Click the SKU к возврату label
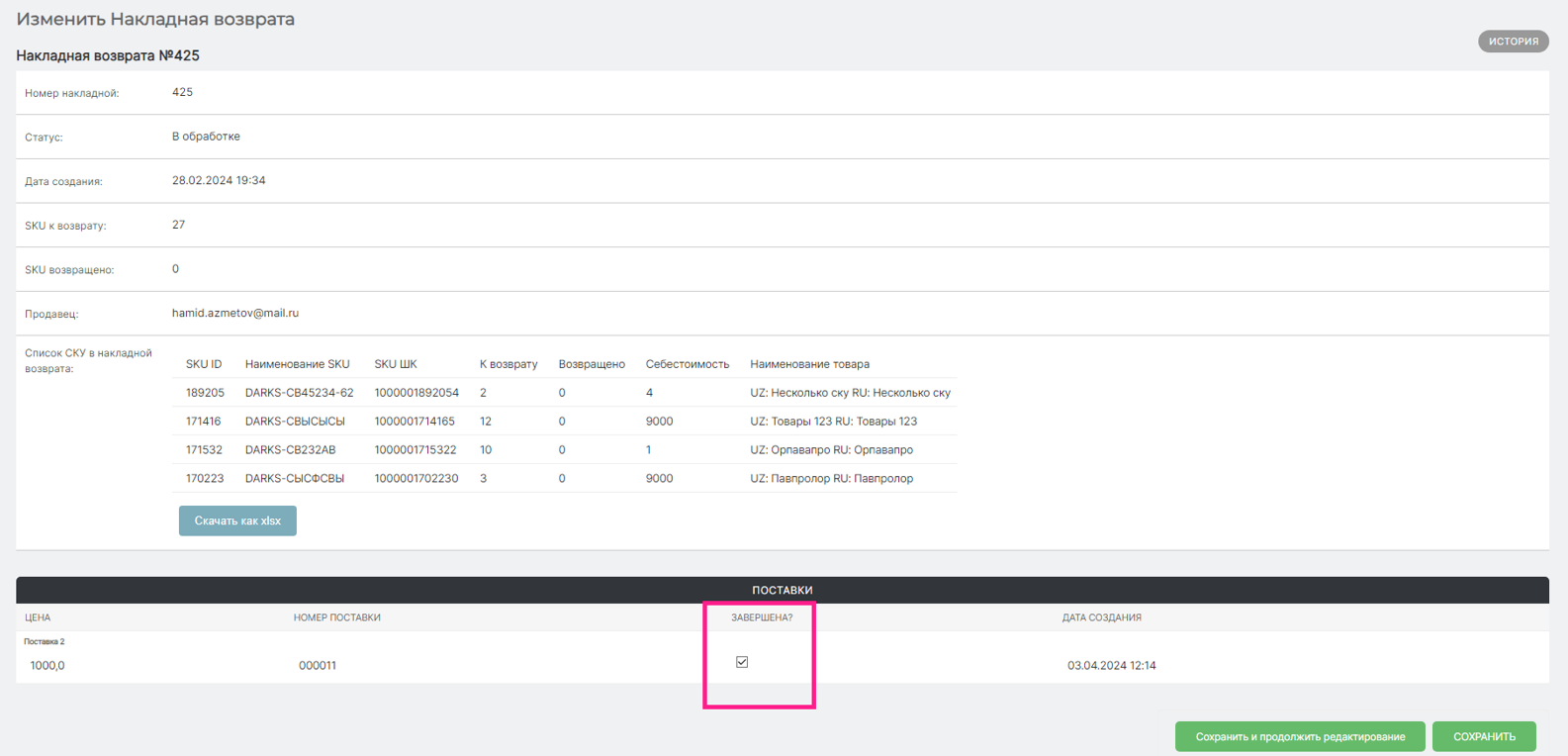This screenshot has width=1568, height=756. click(65, 226)
